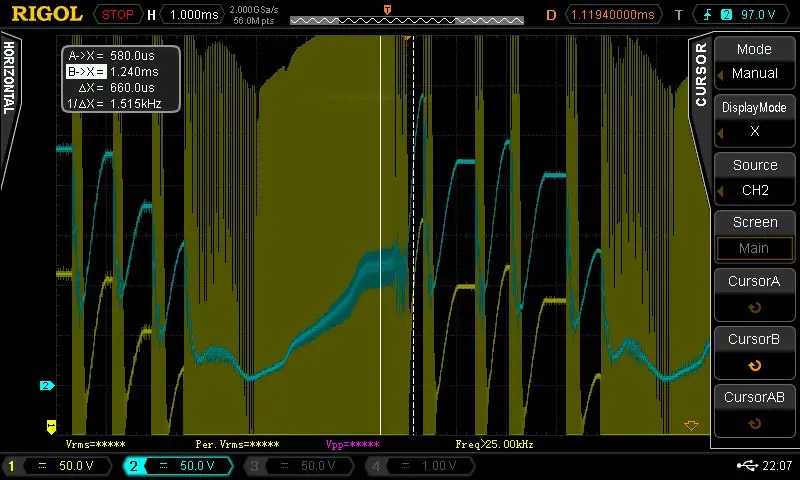The width and height of the screenshot is (800, 480).
Task: Open the Source CH2 menu
Action: click(754, 178)
